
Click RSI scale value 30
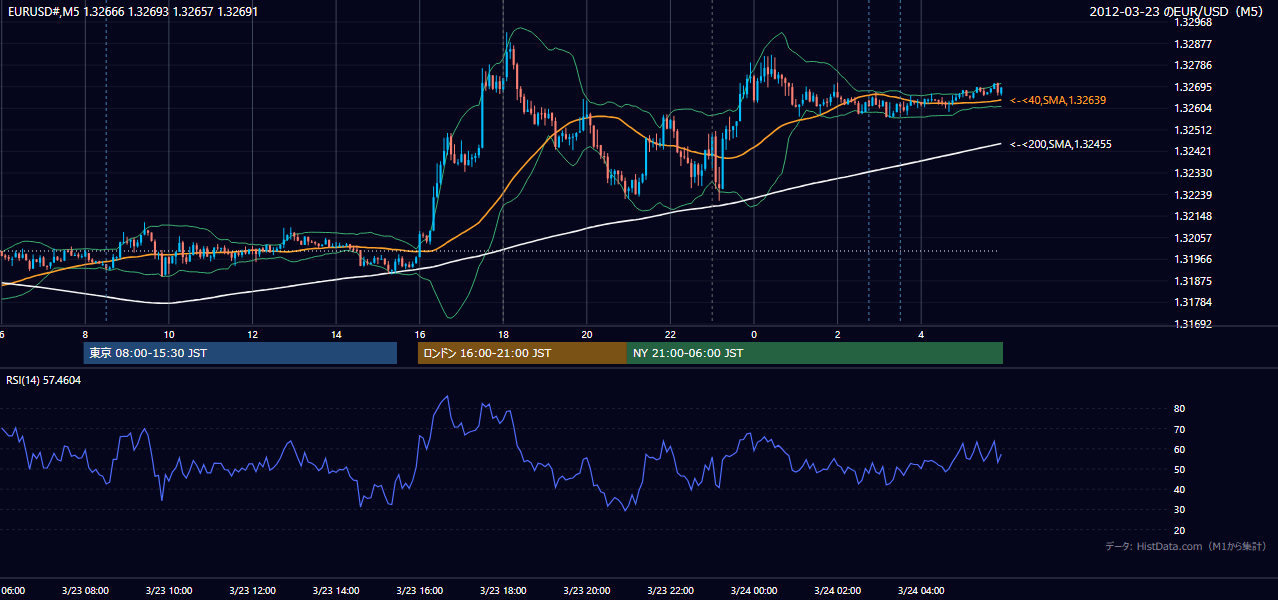[1179, 510]
